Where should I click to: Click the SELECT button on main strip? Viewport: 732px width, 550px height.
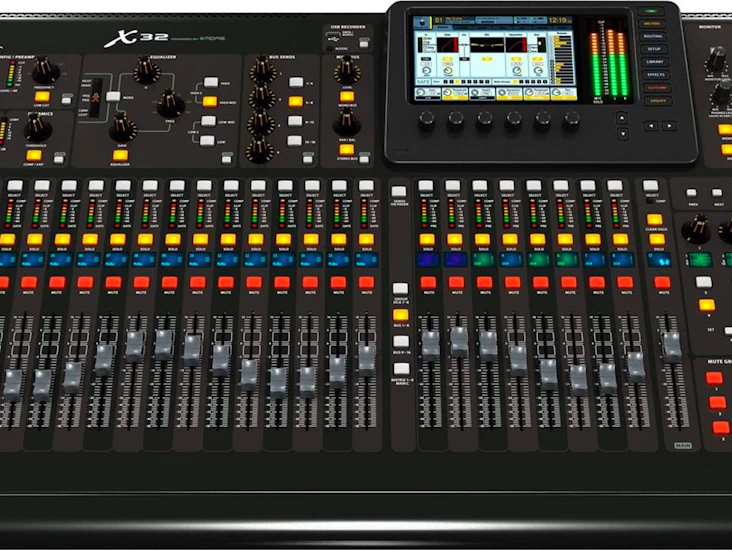[650, 186]
